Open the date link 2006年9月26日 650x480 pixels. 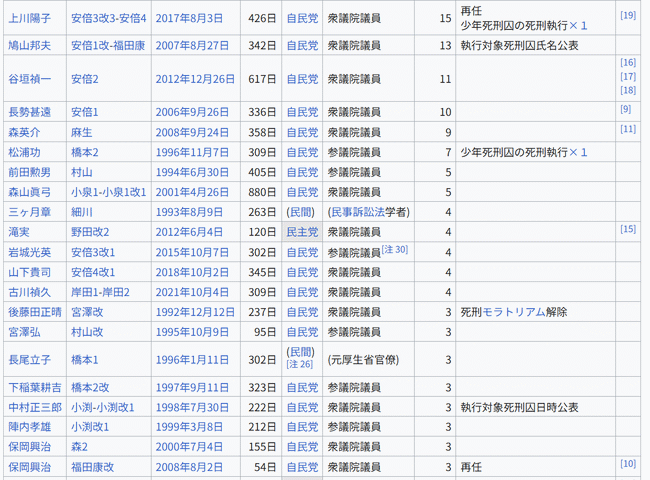click(x=192, y=112)
